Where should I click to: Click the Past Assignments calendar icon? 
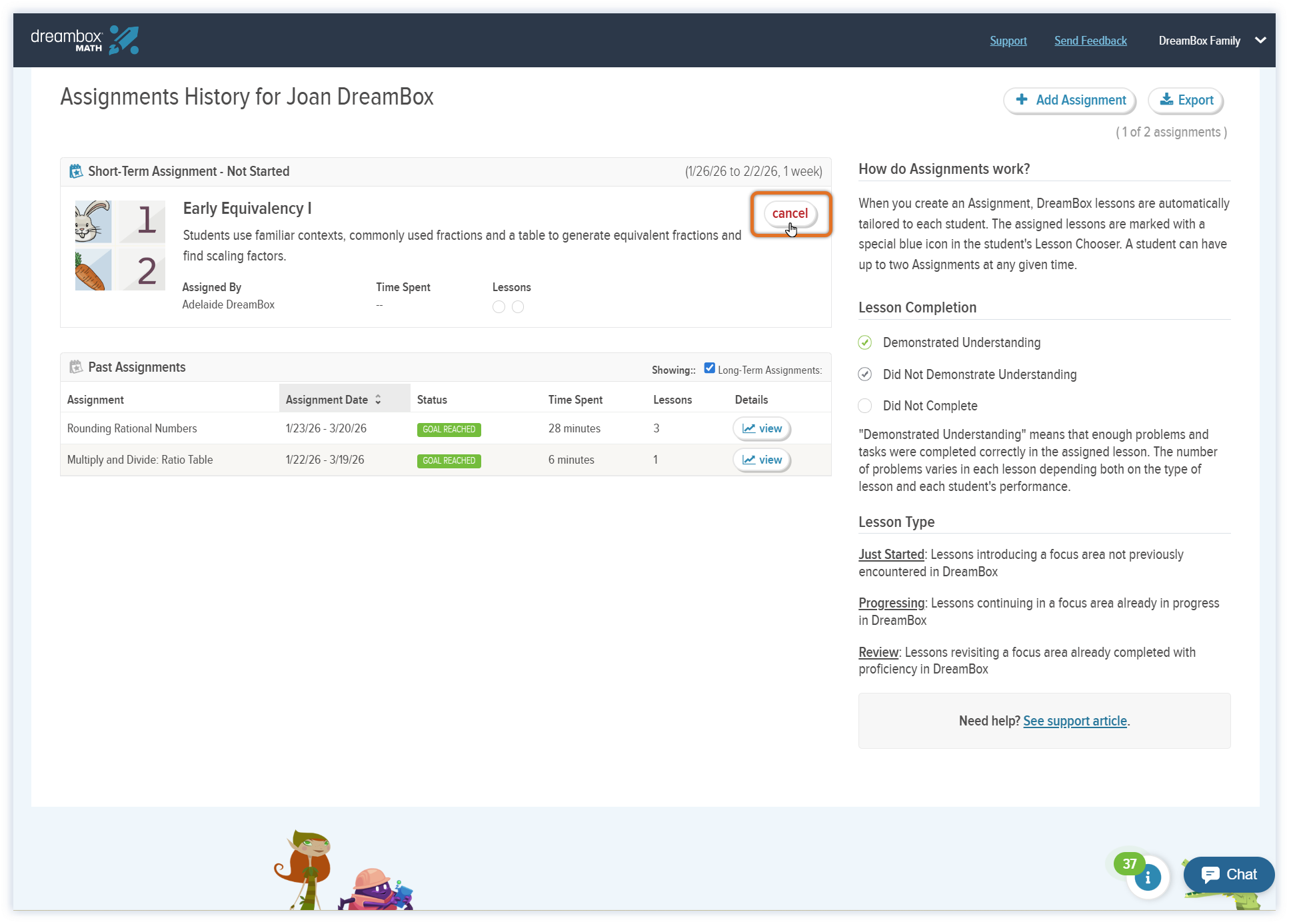click(x=76, y=367)
